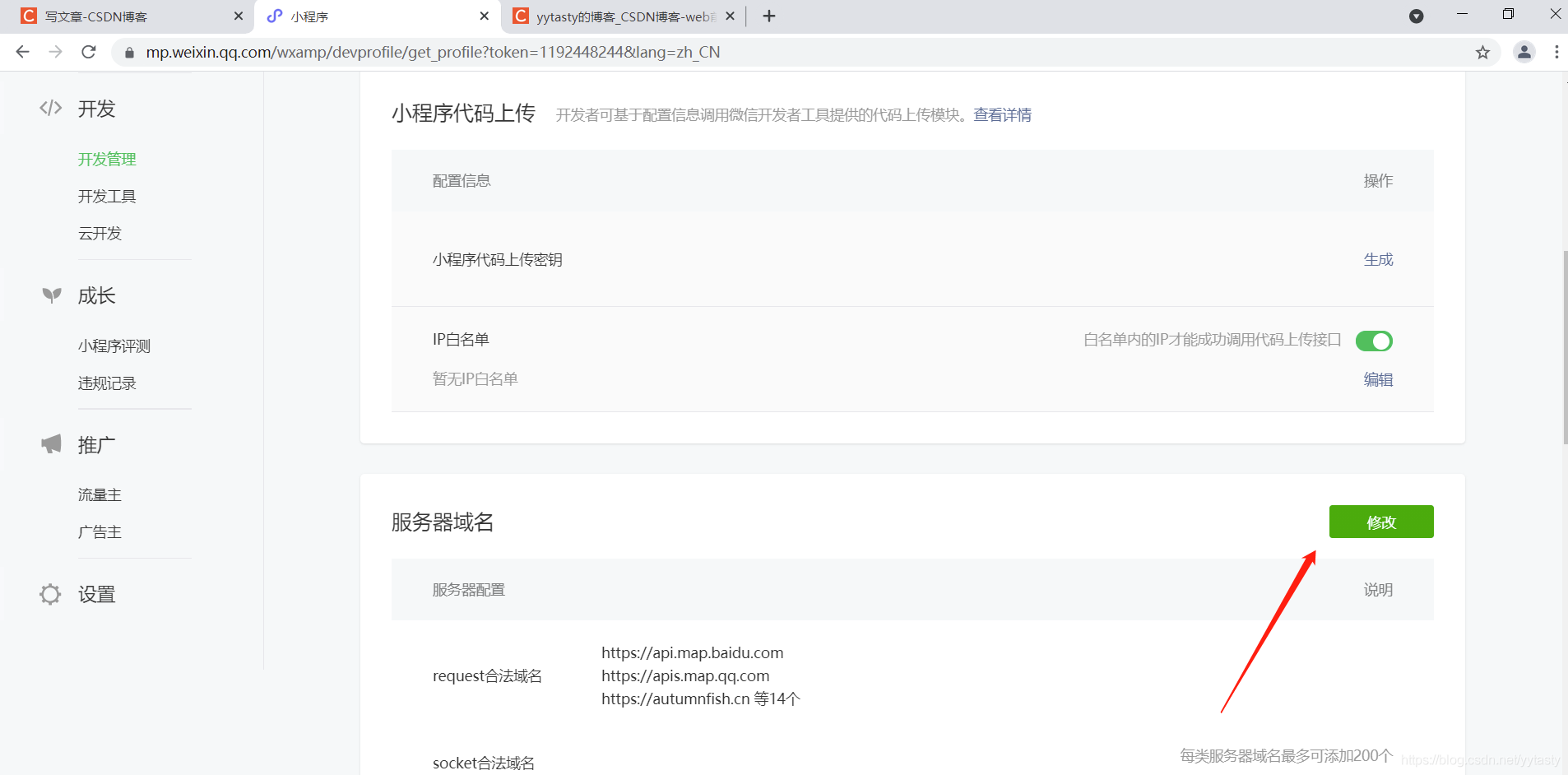
Task: Click the 开发 code bracket icon
Action: pos(51,108)
